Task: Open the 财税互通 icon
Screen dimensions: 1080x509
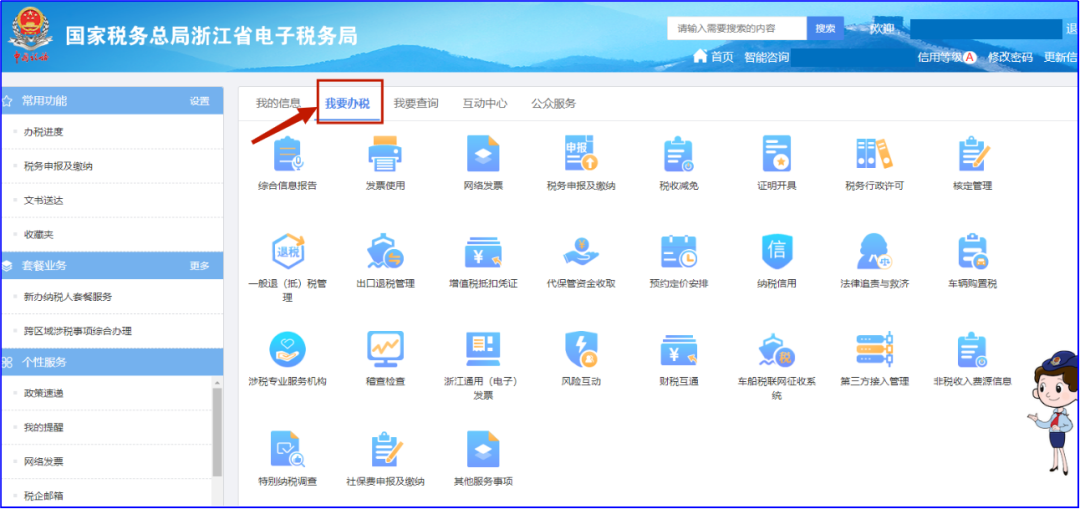Action: (x=678, y=350)
